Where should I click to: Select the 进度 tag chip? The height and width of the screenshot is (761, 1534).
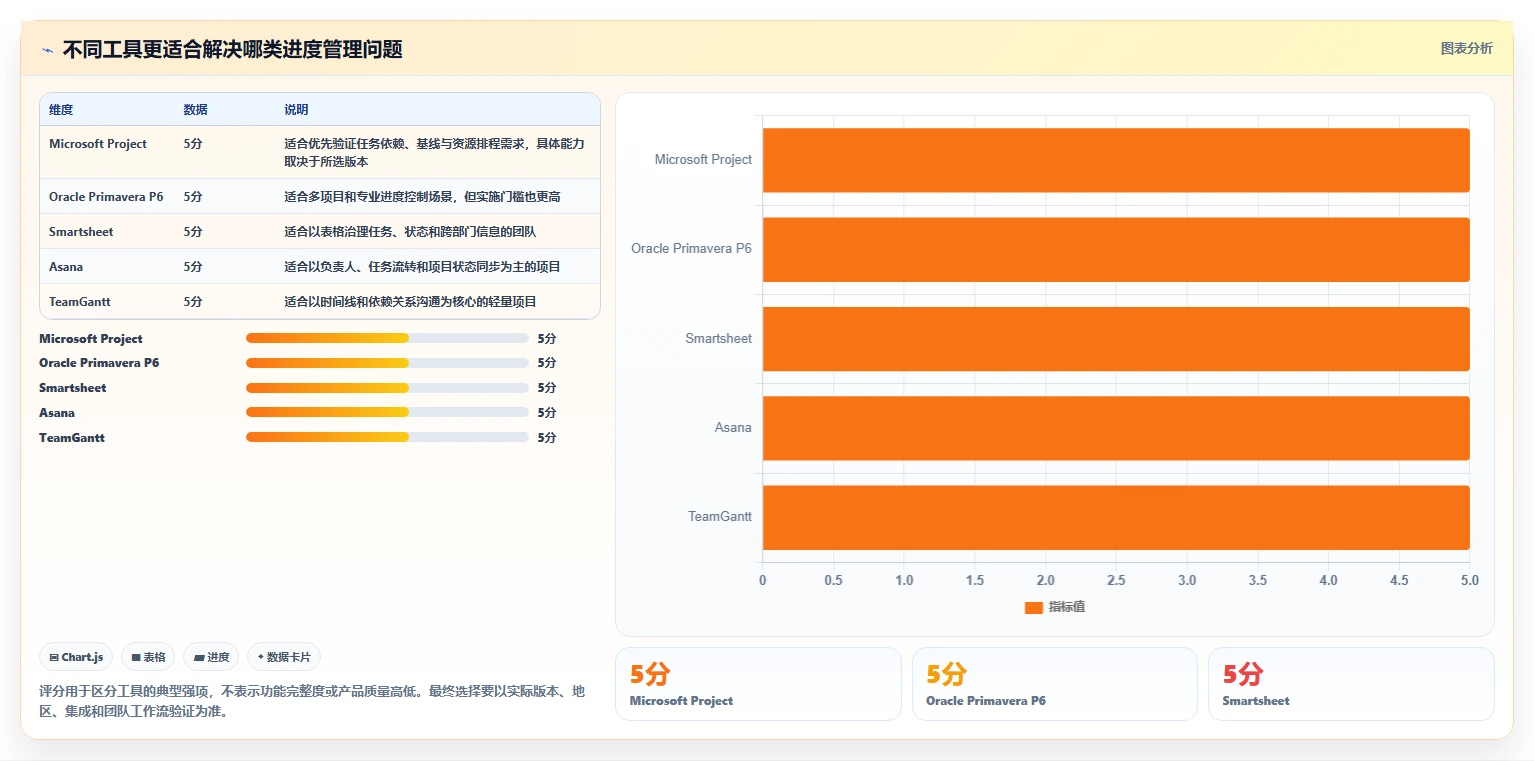click(211, 657)
